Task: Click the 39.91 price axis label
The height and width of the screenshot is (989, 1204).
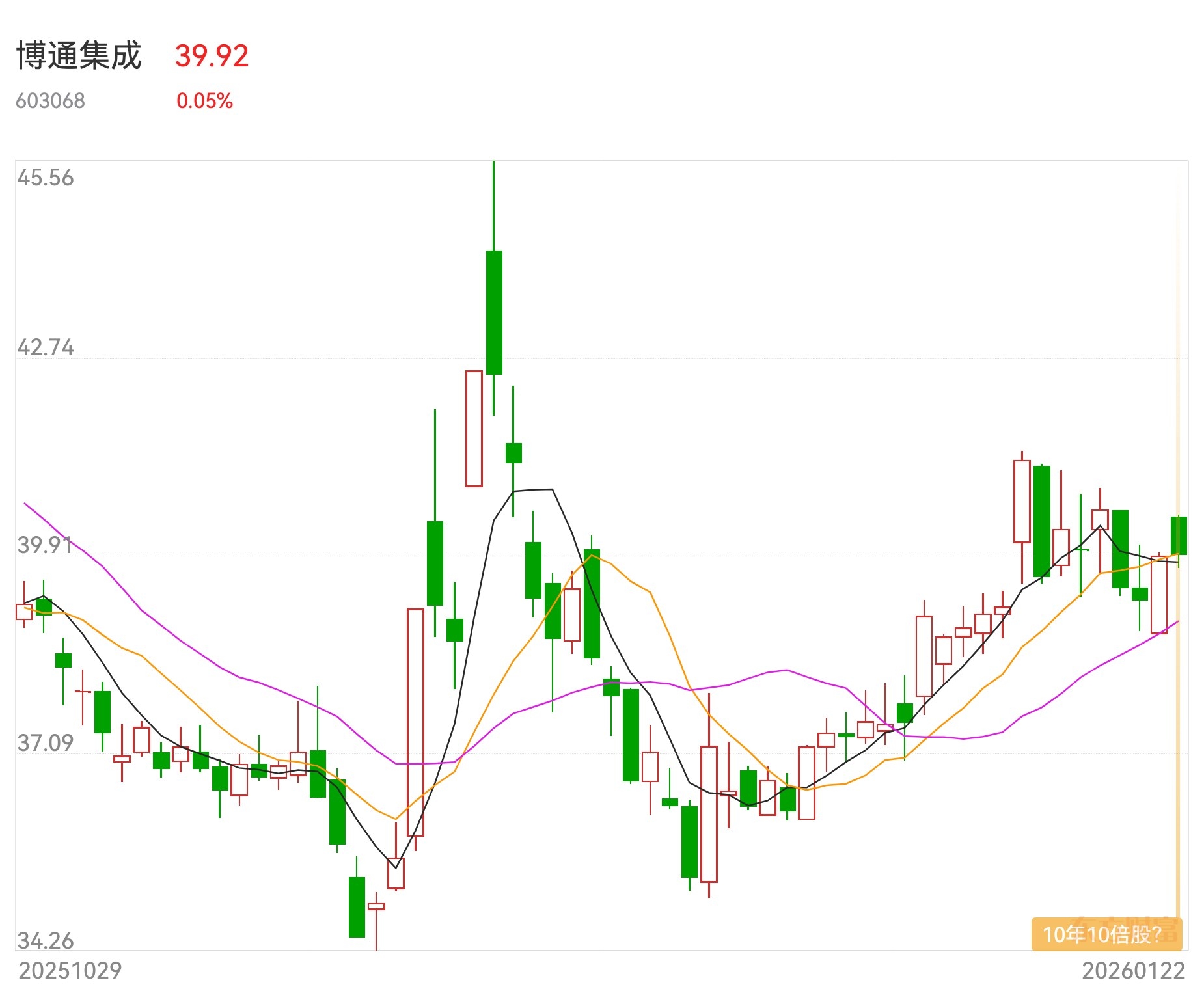Action: pyautogui.click(x=46, y=545)
